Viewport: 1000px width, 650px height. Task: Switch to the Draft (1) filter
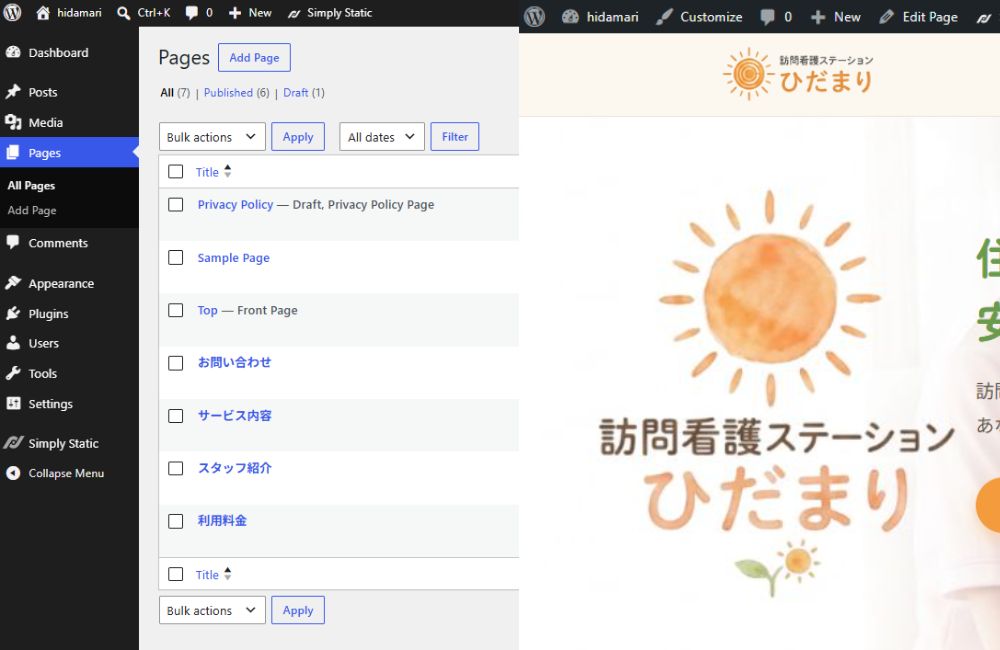click(304, 92)
